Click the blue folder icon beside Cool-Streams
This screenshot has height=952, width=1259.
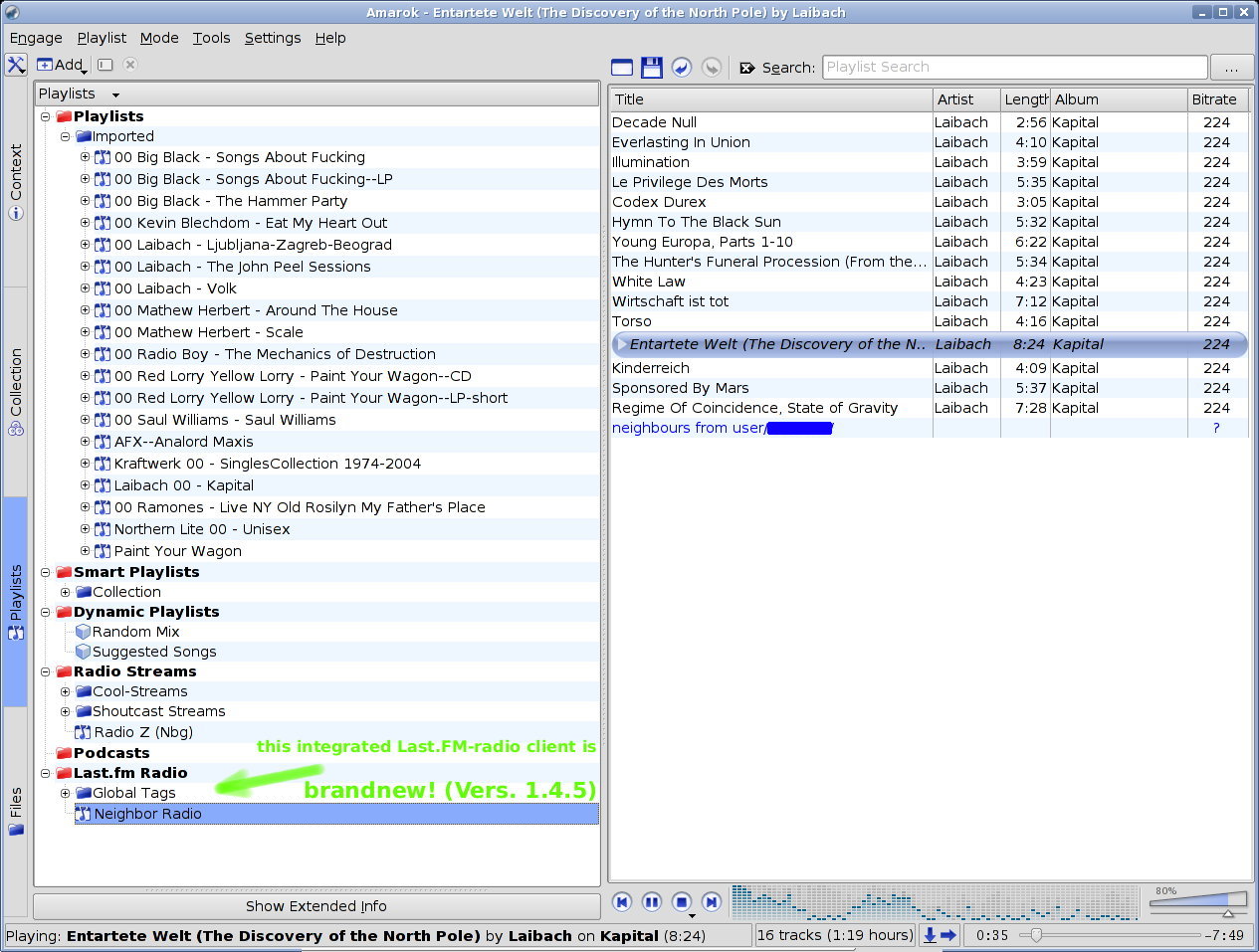[84, 691]
